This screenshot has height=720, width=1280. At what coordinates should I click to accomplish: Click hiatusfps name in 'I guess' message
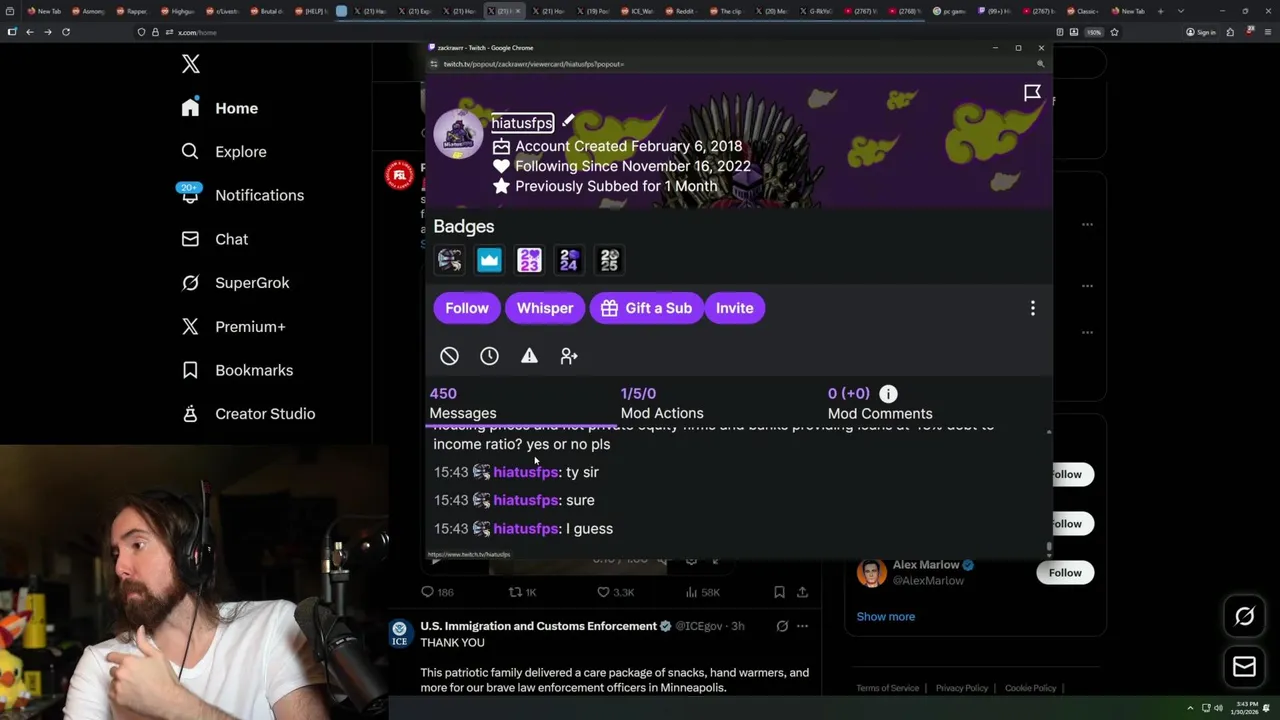(x=525, y=528)
